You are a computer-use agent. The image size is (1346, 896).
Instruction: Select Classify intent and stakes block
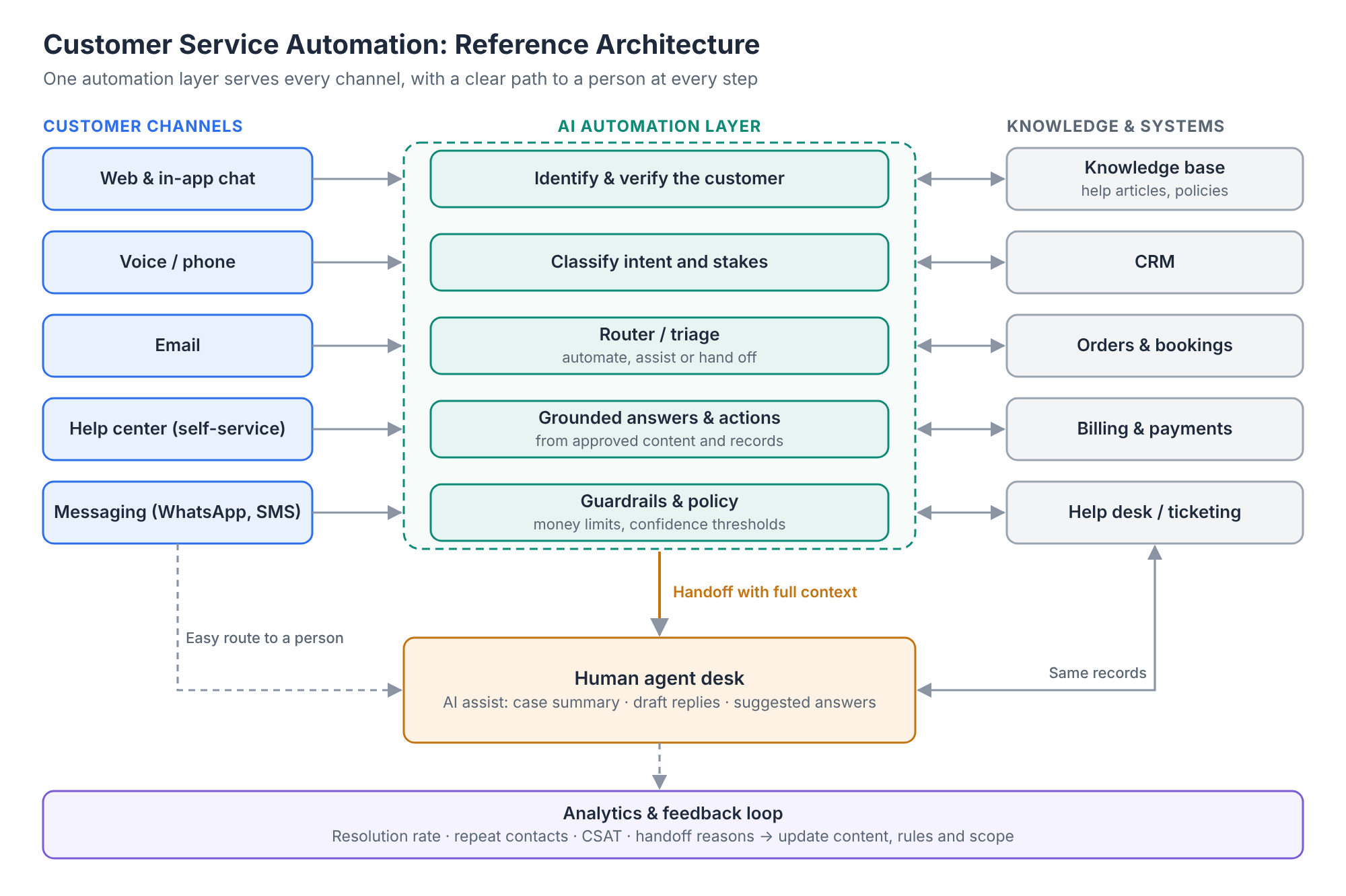(x=660, y=262)
